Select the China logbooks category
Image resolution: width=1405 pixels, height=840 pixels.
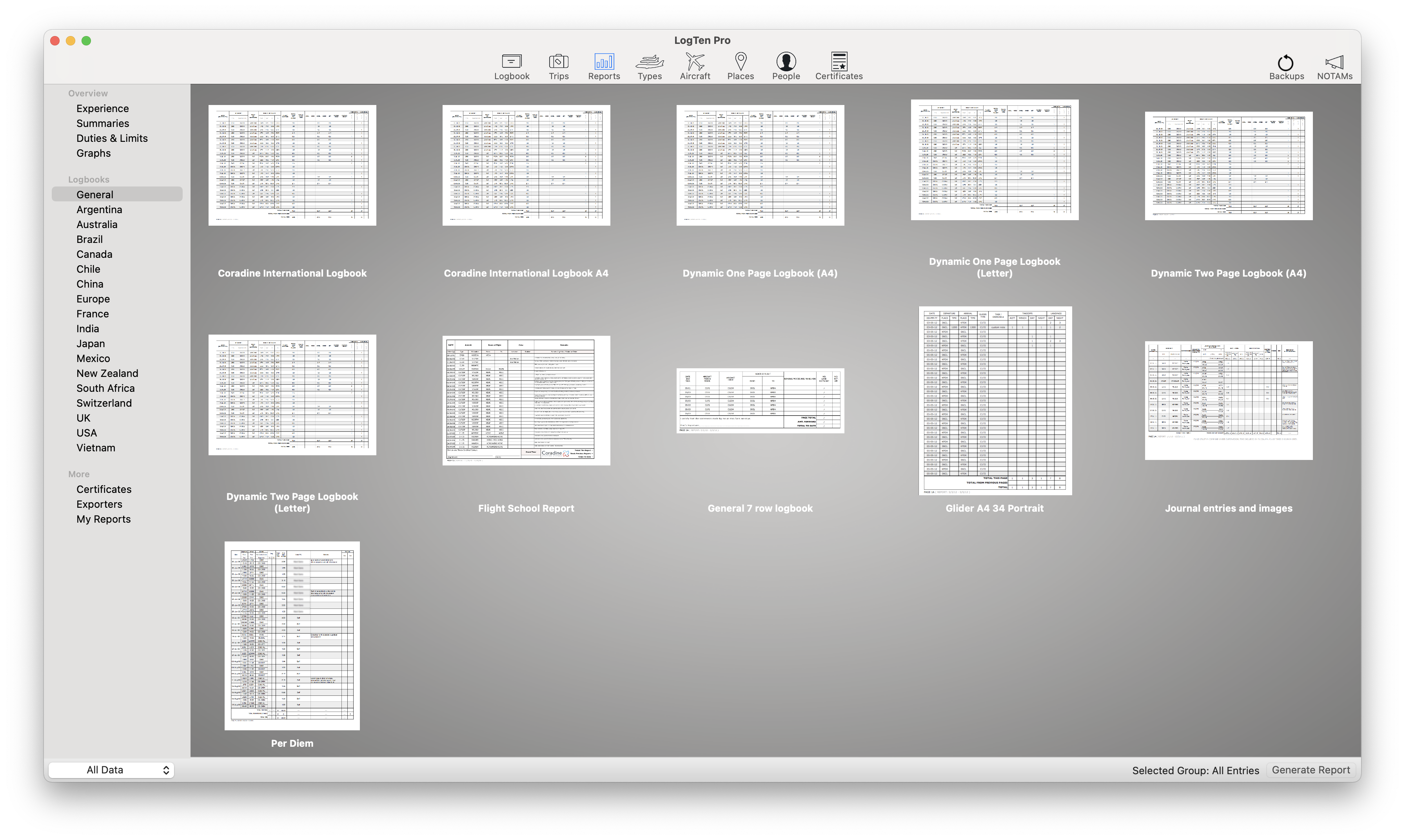coord(89,284)
